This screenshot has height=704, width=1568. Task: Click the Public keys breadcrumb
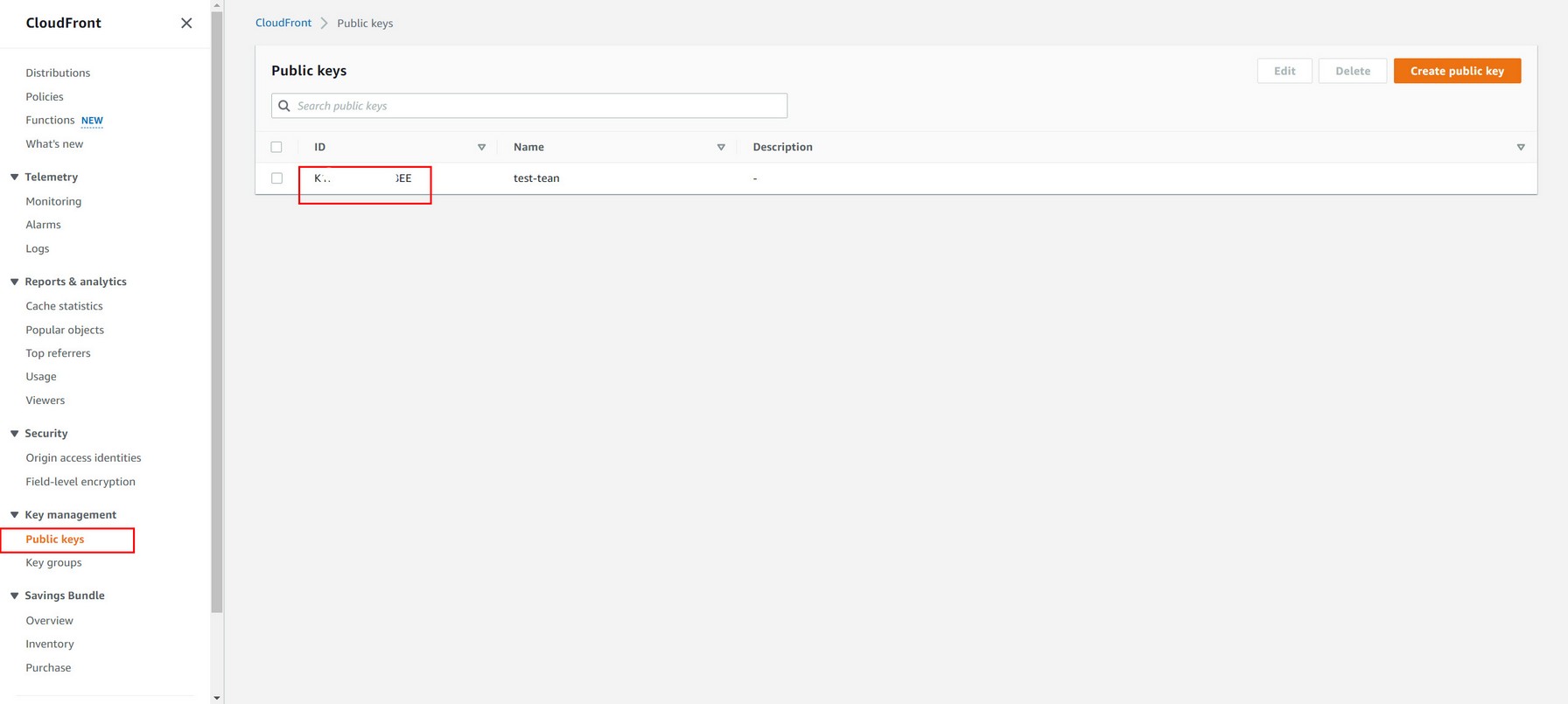click(x=365, y=24)
